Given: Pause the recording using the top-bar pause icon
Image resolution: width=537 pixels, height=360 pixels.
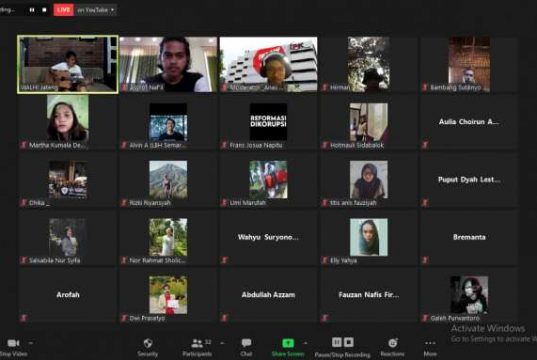Looking at the screenshot, I should (32, 10).
